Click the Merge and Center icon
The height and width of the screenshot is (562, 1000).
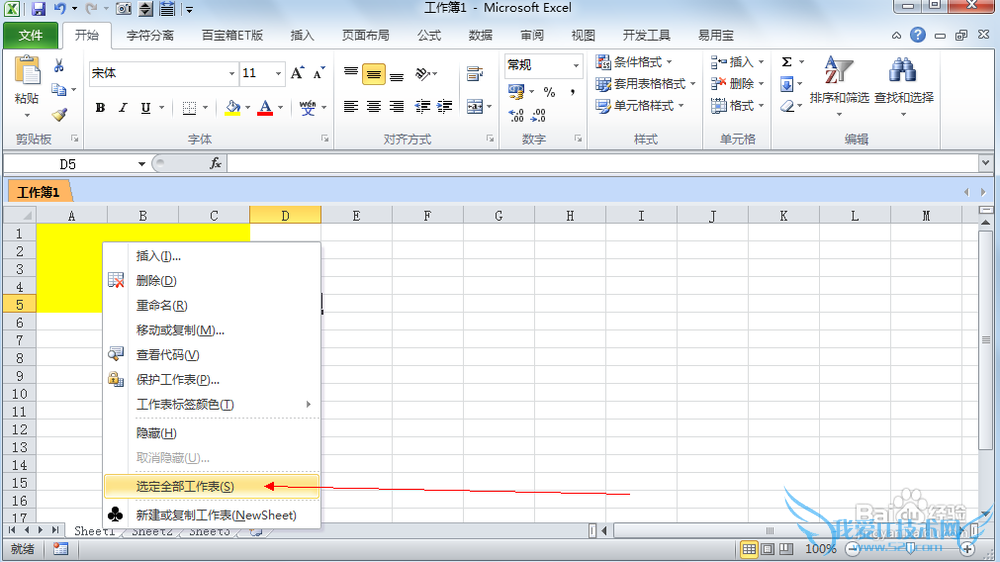474,107
